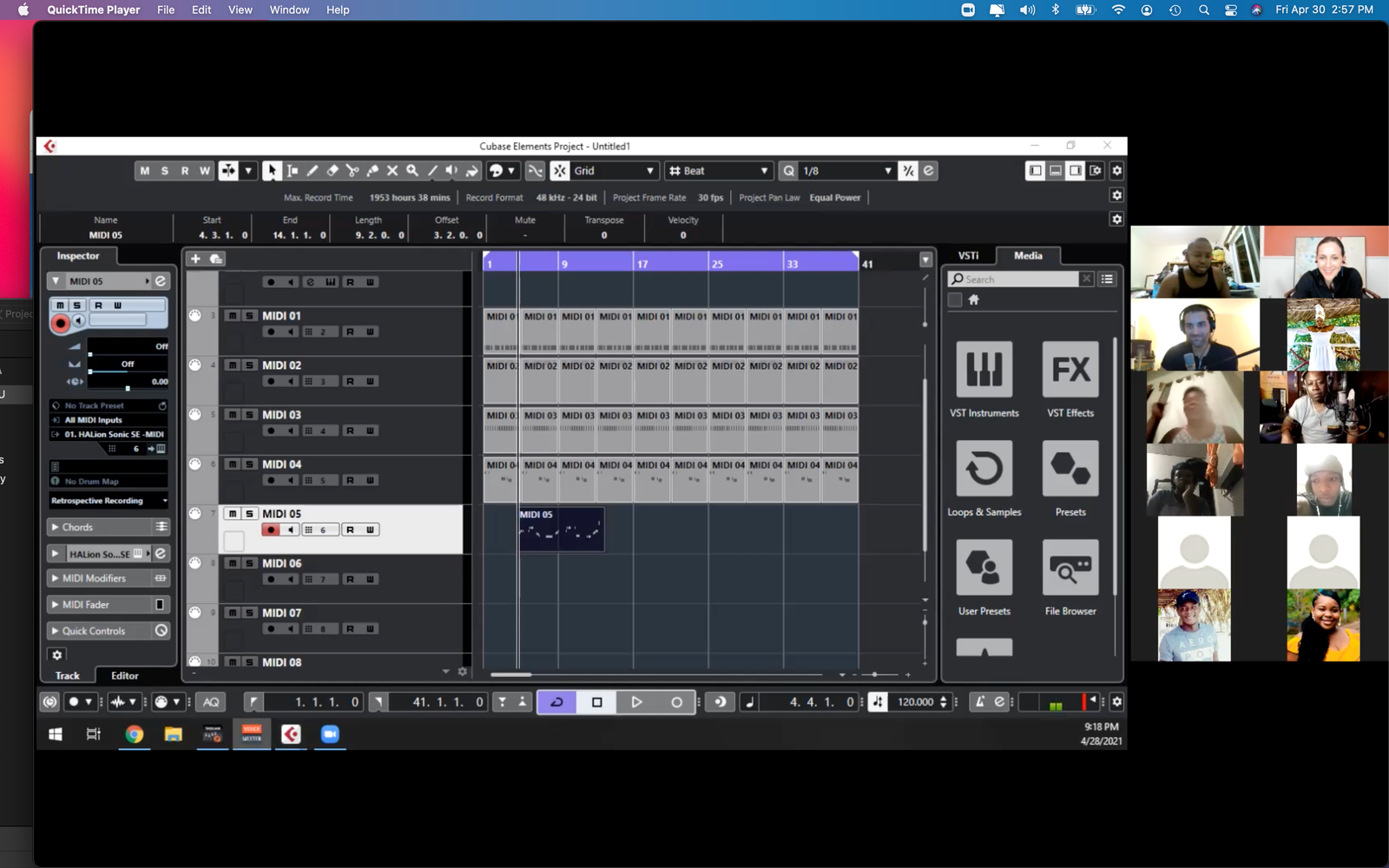Select the Mute X tool
The height and width of the screenshot is (868, 1389).
coord(392,171)
